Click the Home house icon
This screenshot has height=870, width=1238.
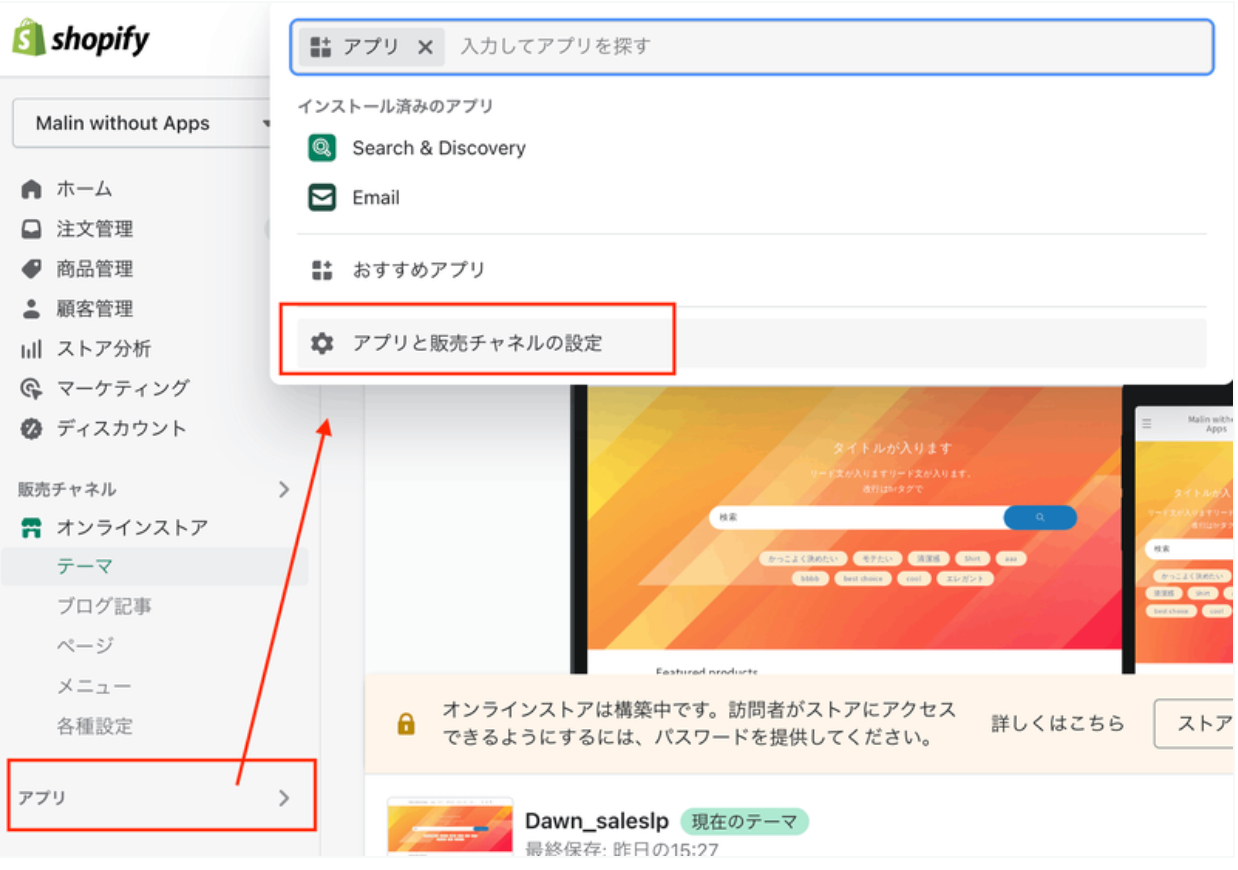[32, 189]
